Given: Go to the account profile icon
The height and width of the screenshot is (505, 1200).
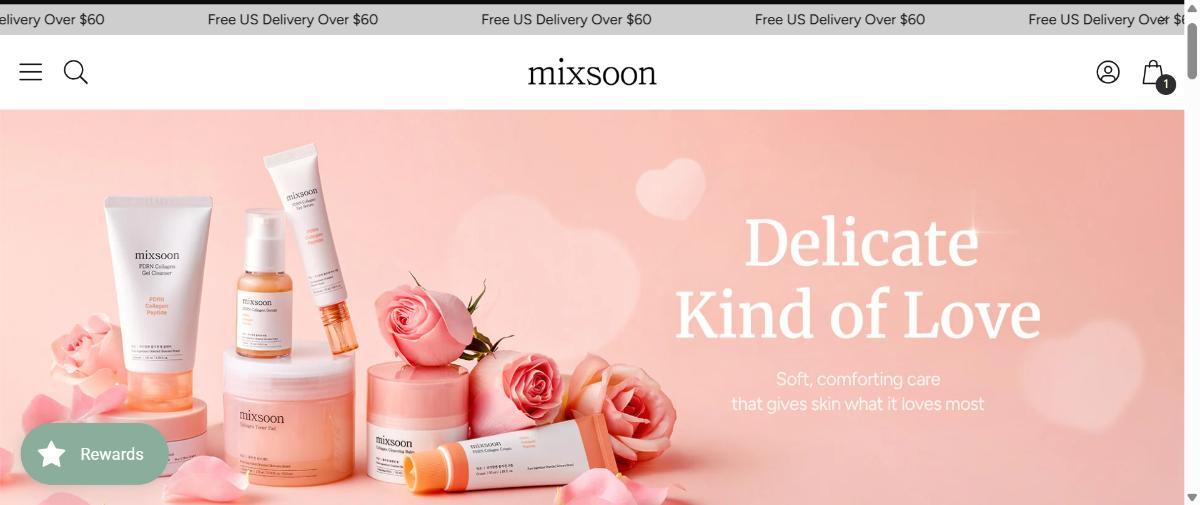Looking at the screenshot, I should coord(1108,72).
